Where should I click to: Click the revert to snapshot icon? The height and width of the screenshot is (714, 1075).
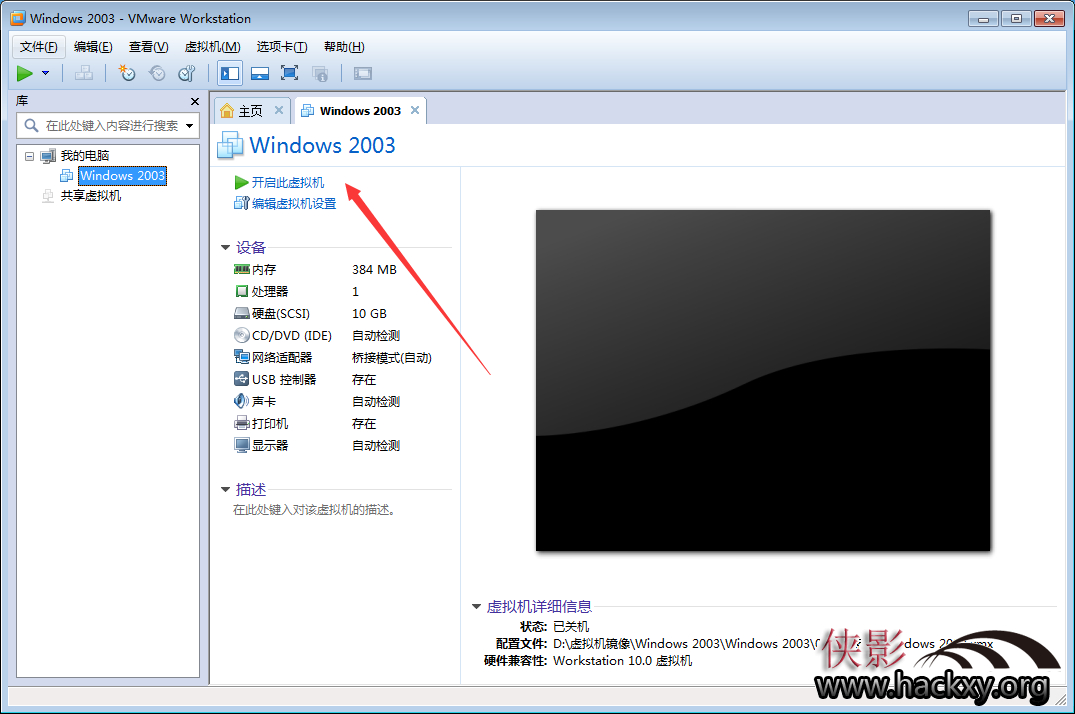point(157,73)
